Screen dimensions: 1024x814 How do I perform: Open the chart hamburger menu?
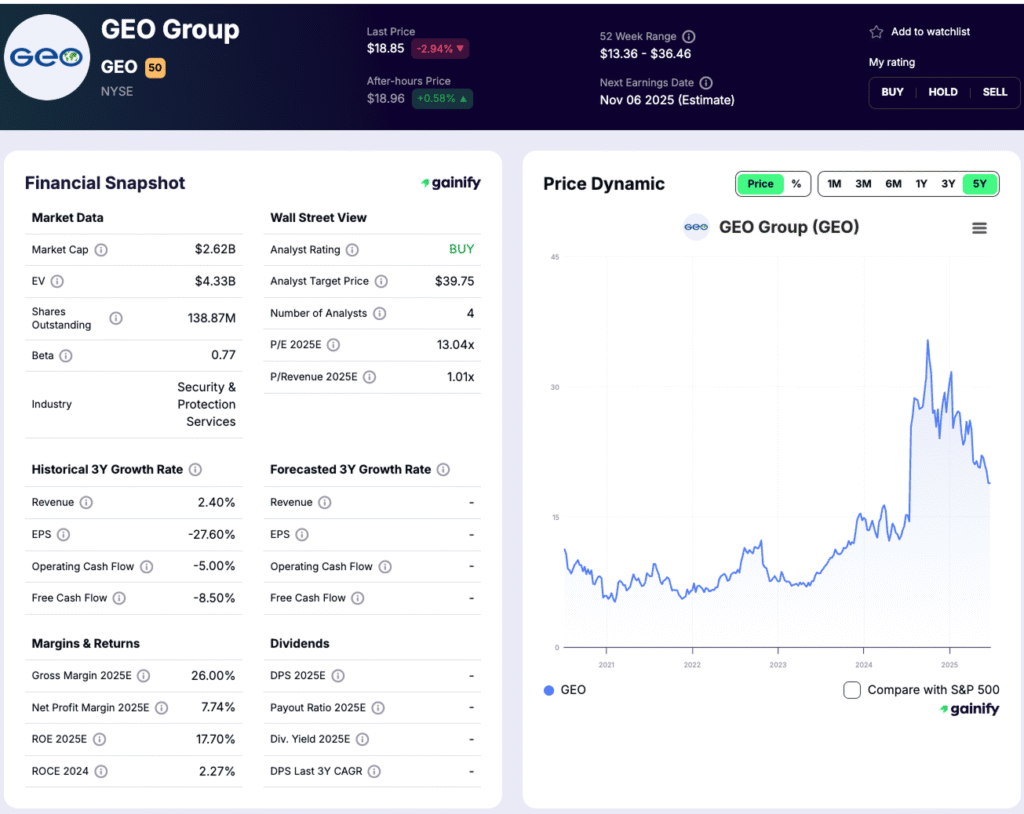(x=979, y=228)
